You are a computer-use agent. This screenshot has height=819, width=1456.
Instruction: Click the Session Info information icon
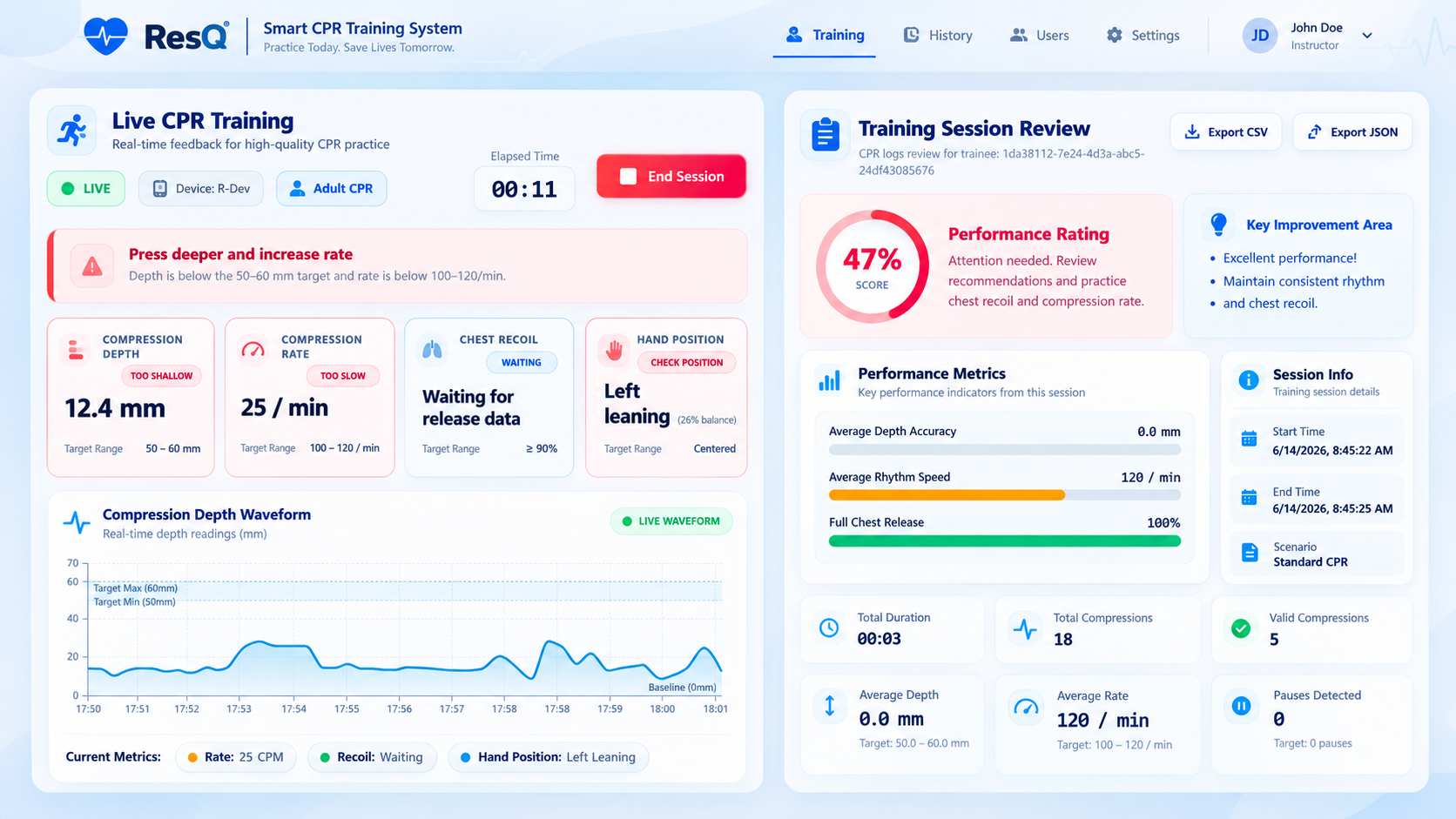tap(1249, 380)
